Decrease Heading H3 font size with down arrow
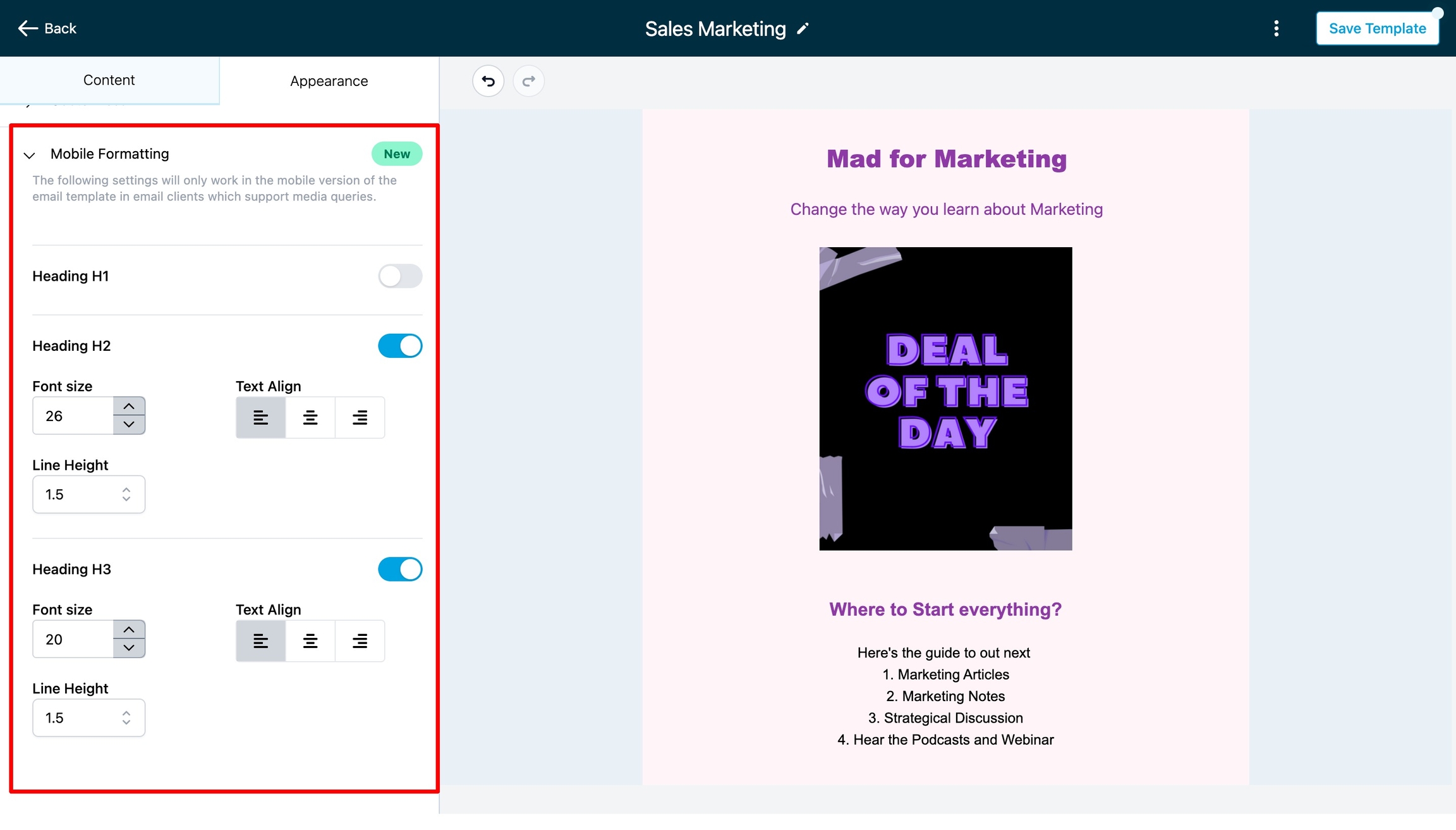The width and height of the screenshot is (1456, 830). coord(129,648)
